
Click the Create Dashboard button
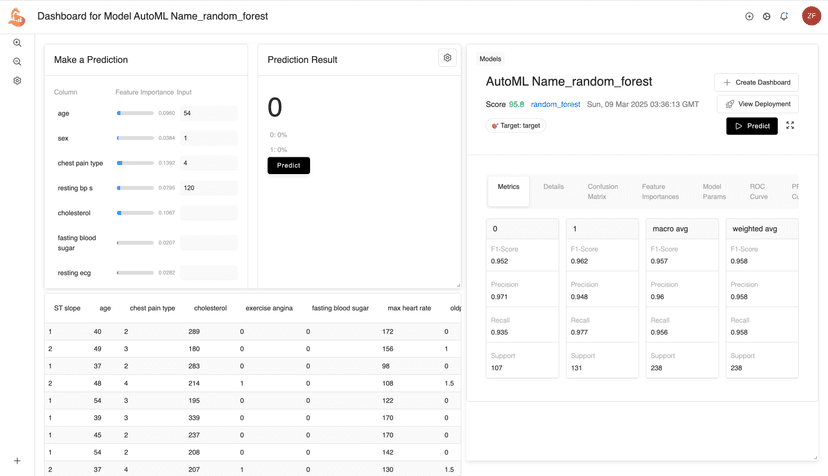(756, 82)
